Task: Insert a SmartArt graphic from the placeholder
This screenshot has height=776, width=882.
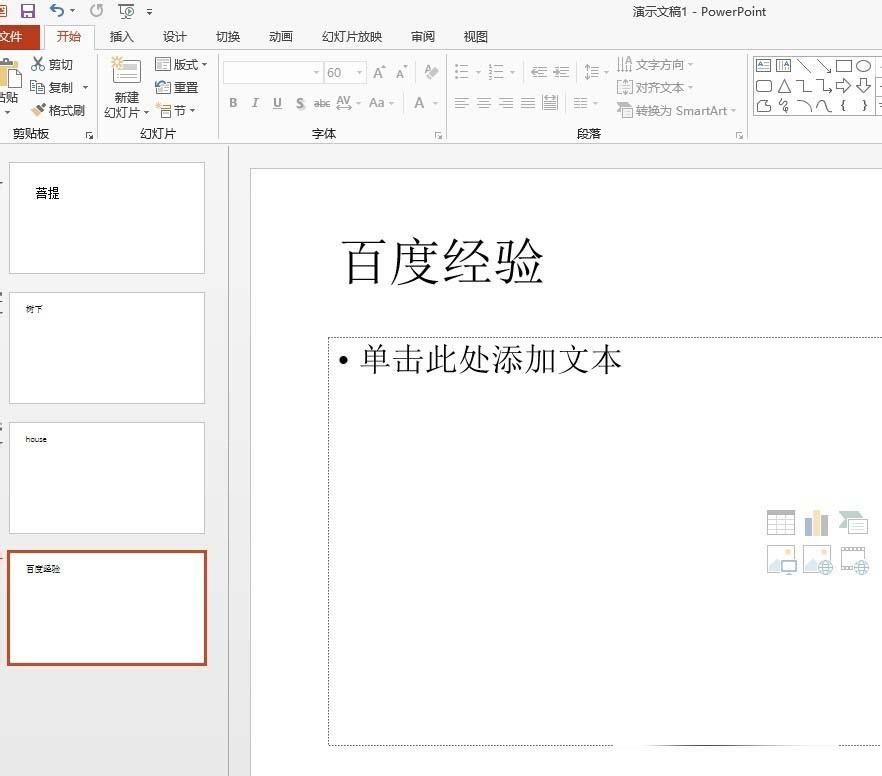Action: pos(853,522)
